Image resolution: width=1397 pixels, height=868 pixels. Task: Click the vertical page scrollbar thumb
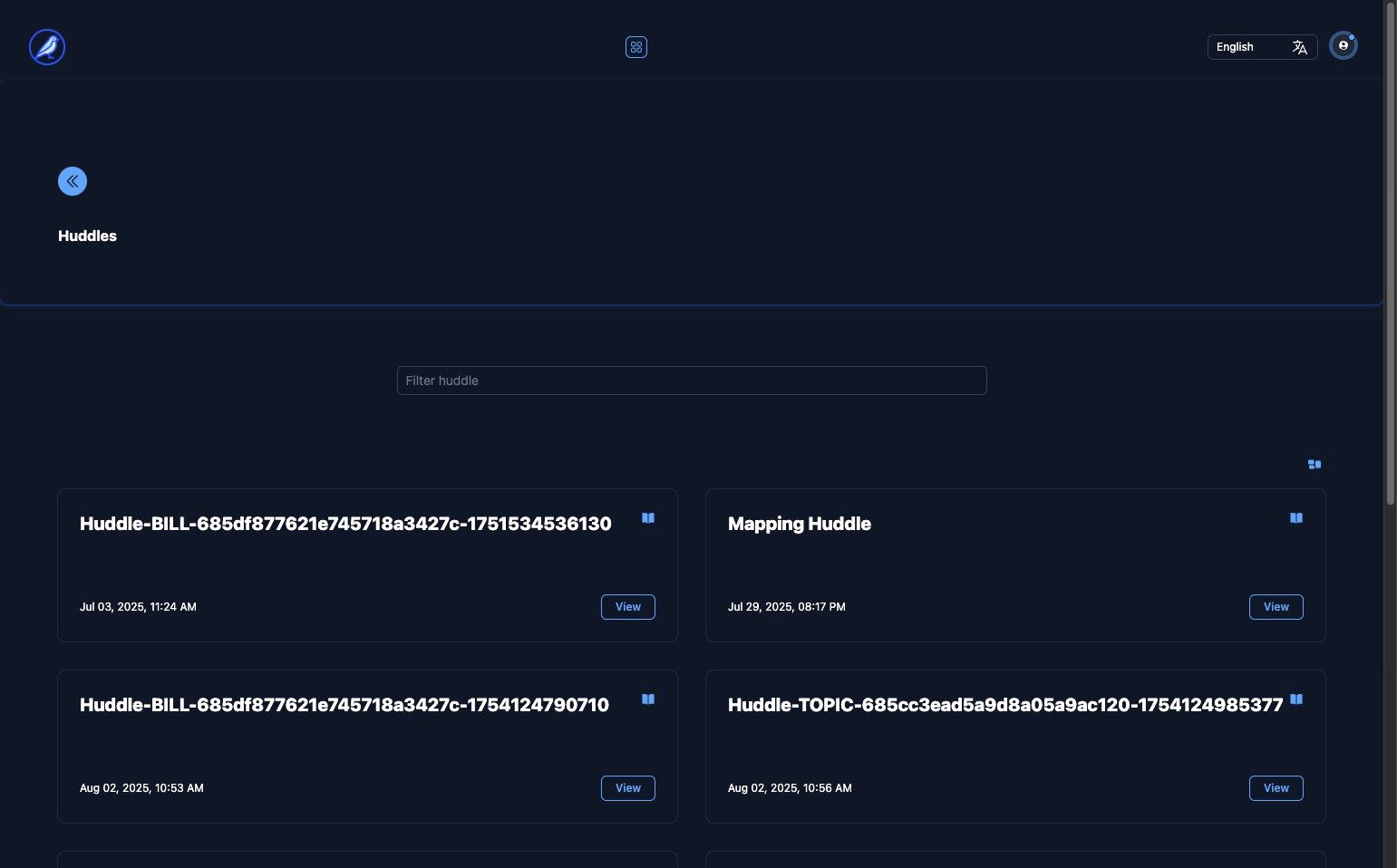tap(1391, 254)
